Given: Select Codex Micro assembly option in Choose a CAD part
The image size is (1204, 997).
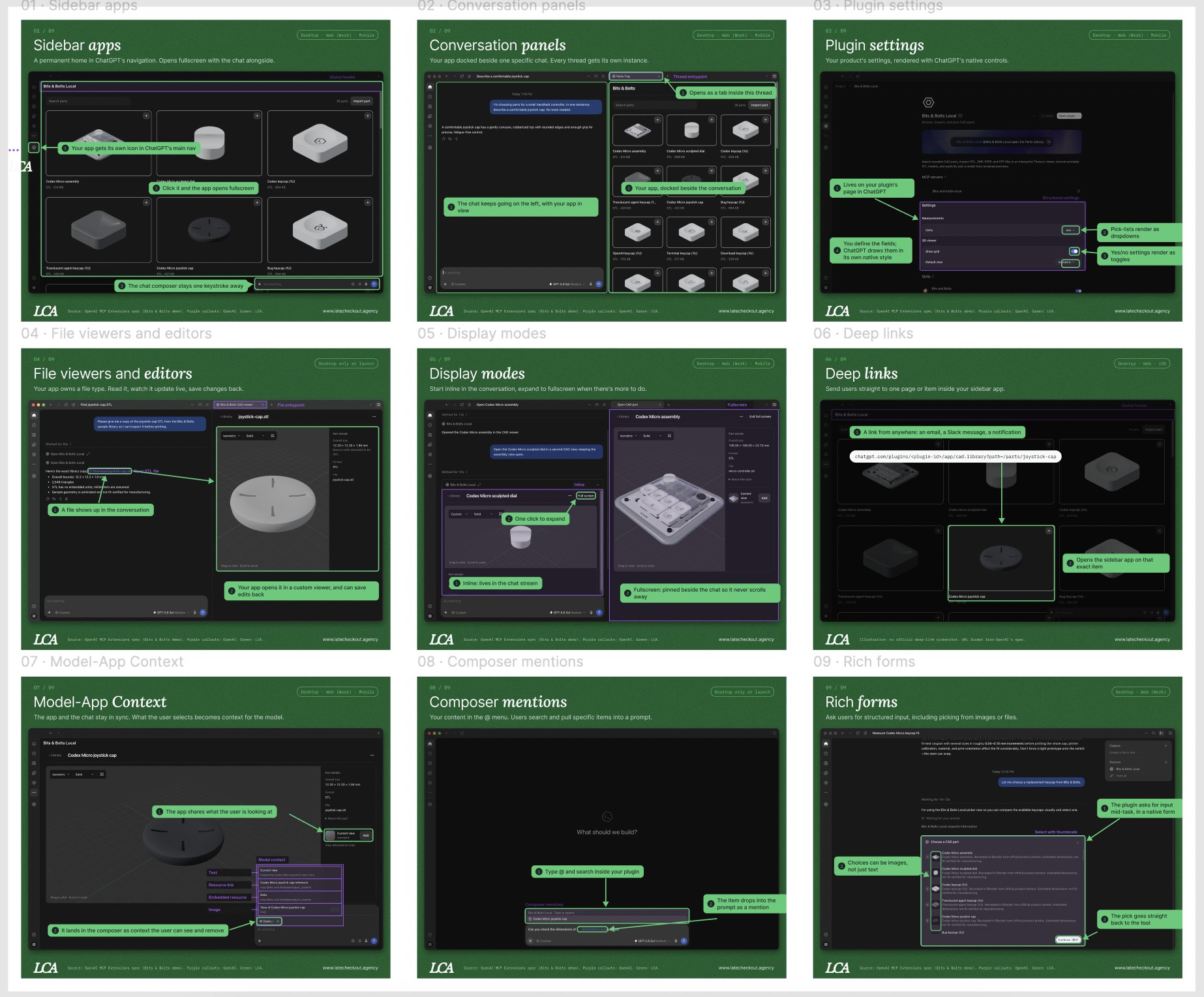Looking at the screenshot, I should (x=1002, y=856).
